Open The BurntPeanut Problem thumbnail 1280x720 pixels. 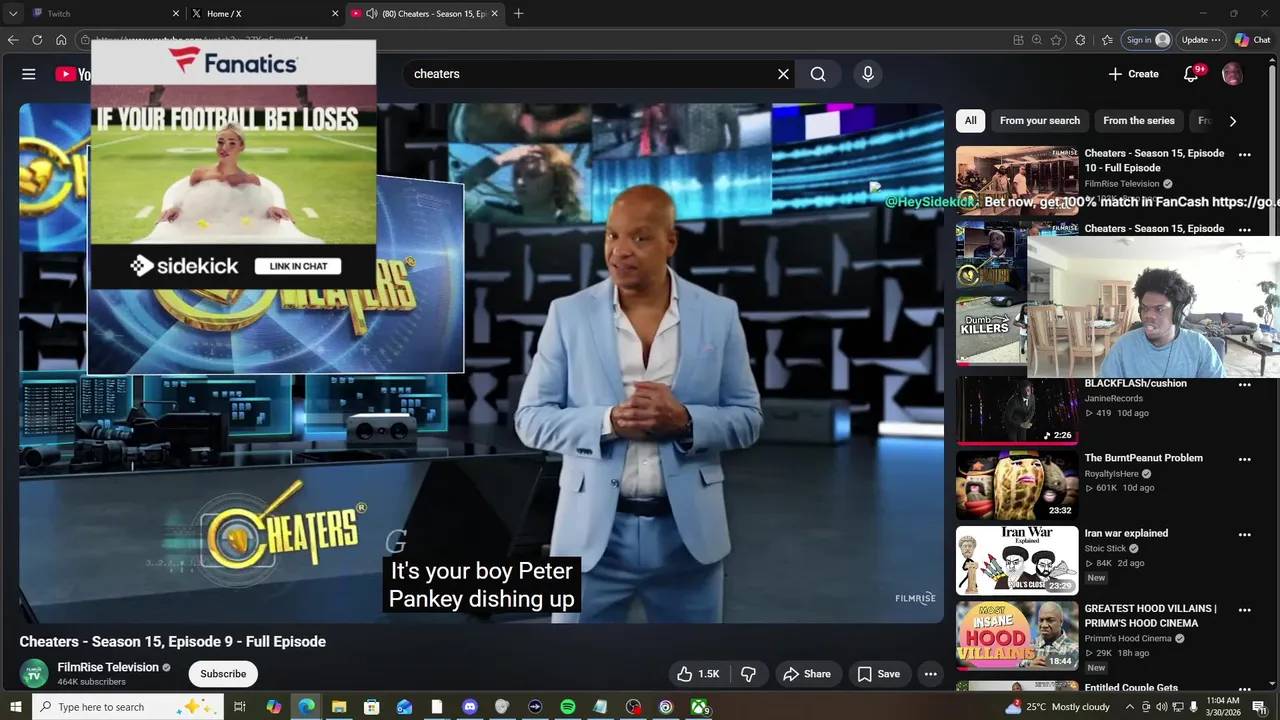[1017, 485]
